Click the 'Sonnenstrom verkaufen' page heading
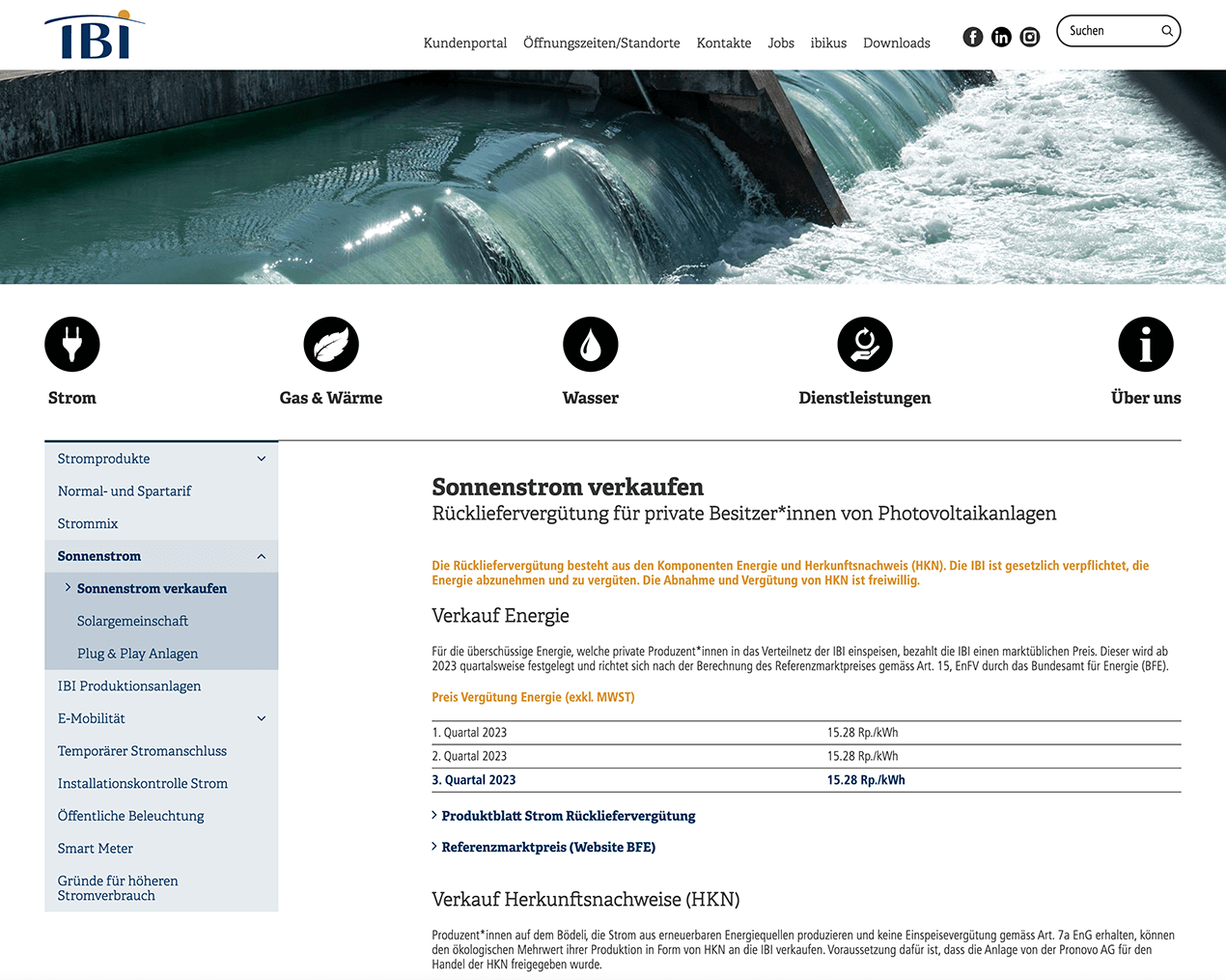Viewport: 1226px width, 980px height. pos(568,487)
